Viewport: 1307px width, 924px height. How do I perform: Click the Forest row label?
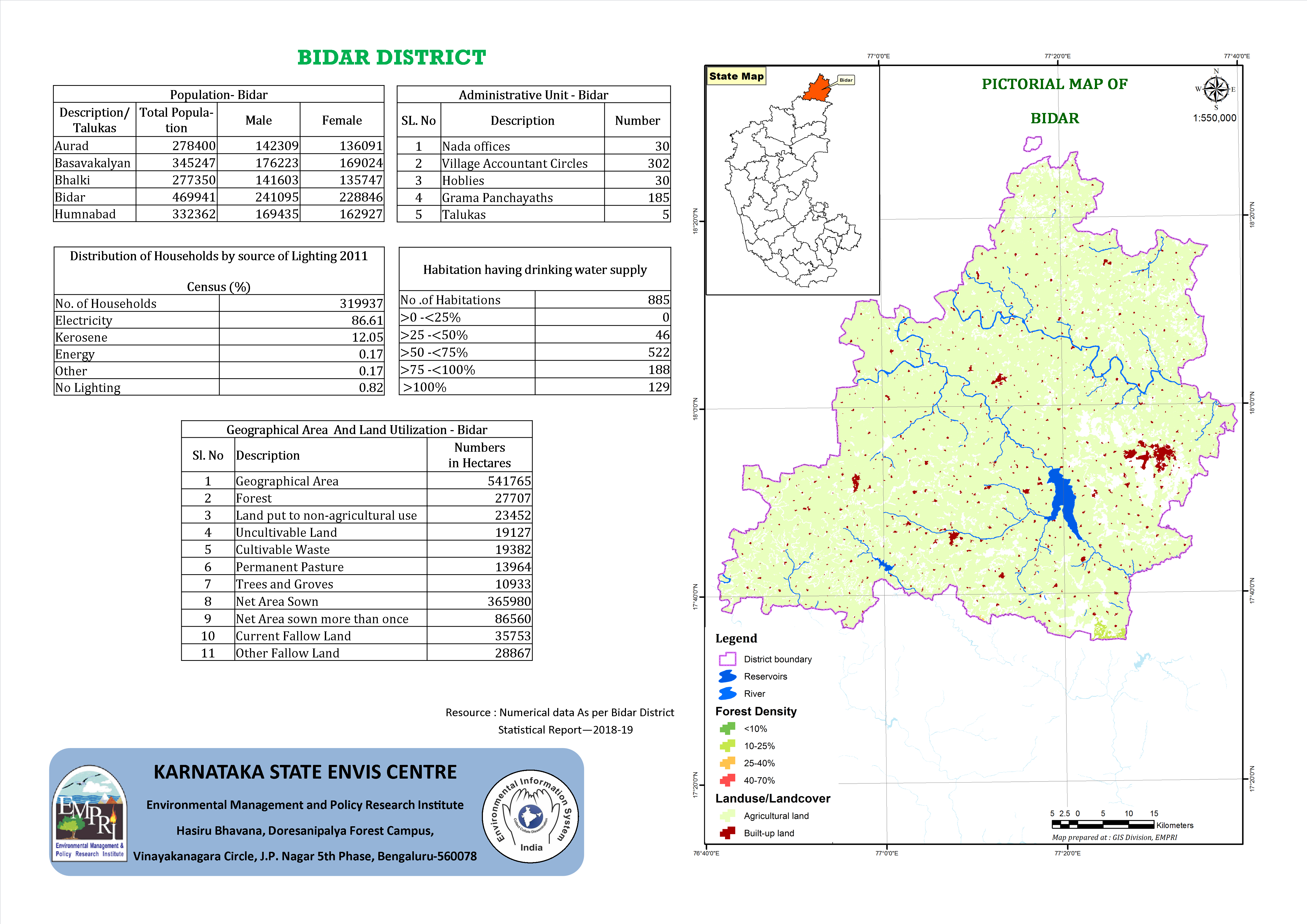click(x=254, y=498)
